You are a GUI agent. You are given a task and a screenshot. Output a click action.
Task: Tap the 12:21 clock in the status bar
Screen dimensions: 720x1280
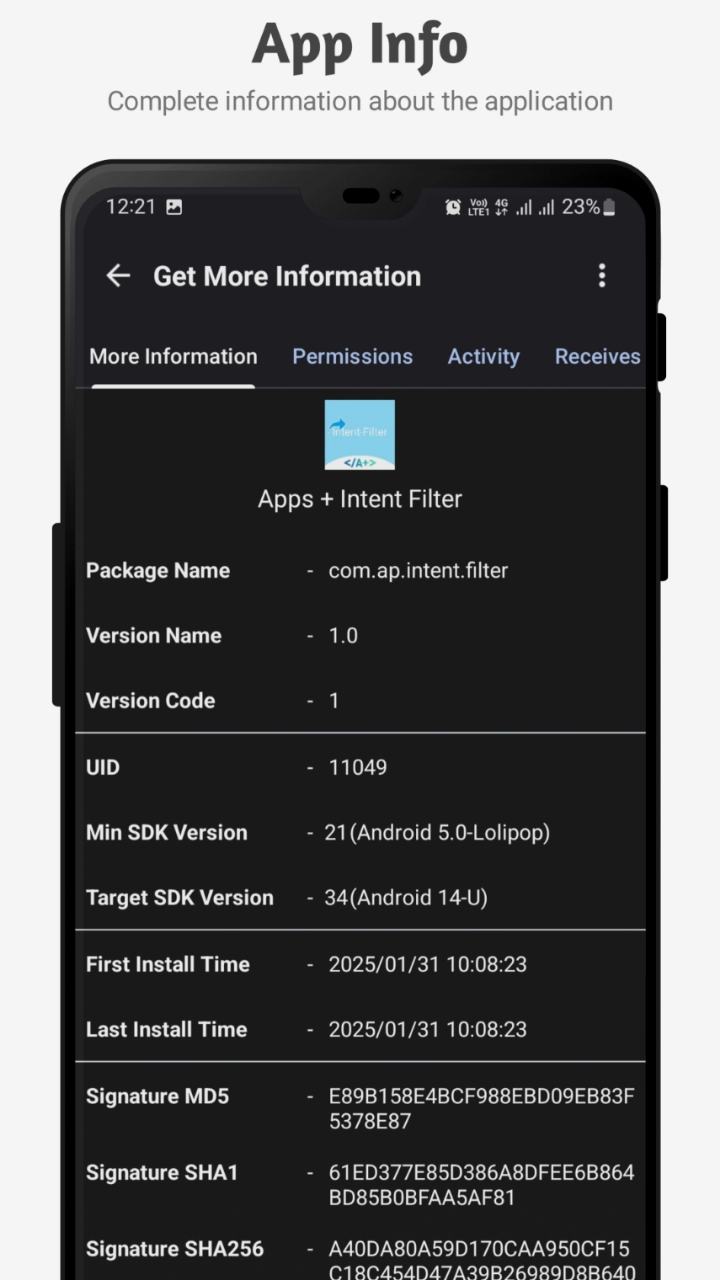pos(131,207)
